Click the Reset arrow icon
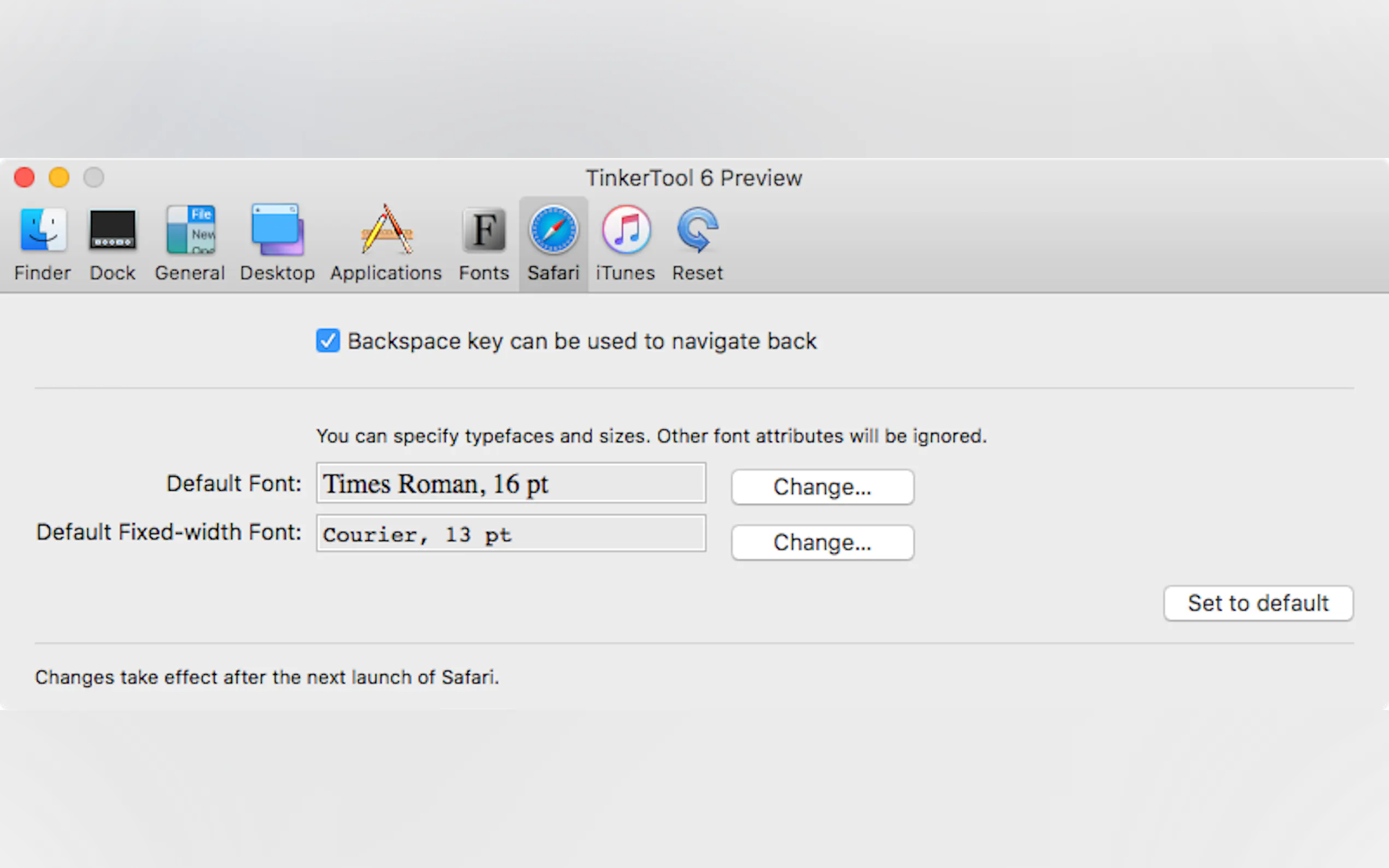 (x=698, y=231)
